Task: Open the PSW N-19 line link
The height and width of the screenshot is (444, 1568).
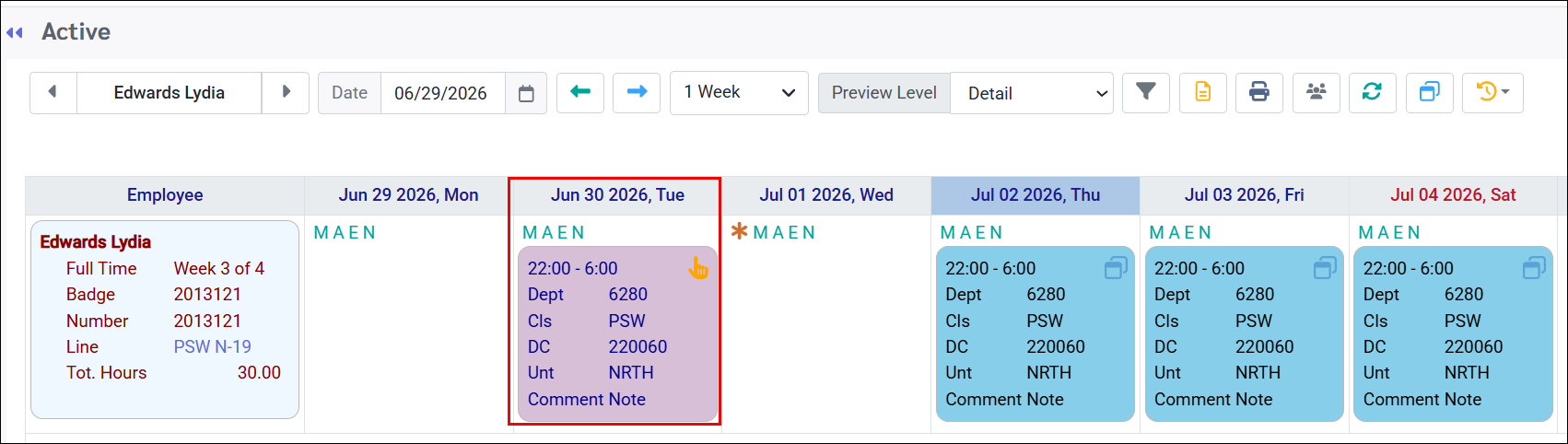Action: (x=213, y=346)
